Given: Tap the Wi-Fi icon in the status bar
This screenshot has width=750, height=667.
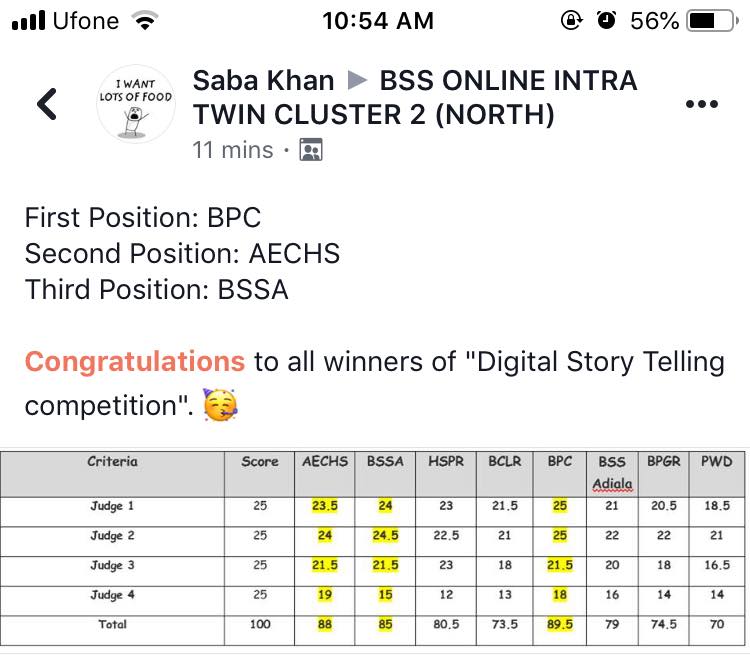Looking at the screenshot, I should pos(146,21).
